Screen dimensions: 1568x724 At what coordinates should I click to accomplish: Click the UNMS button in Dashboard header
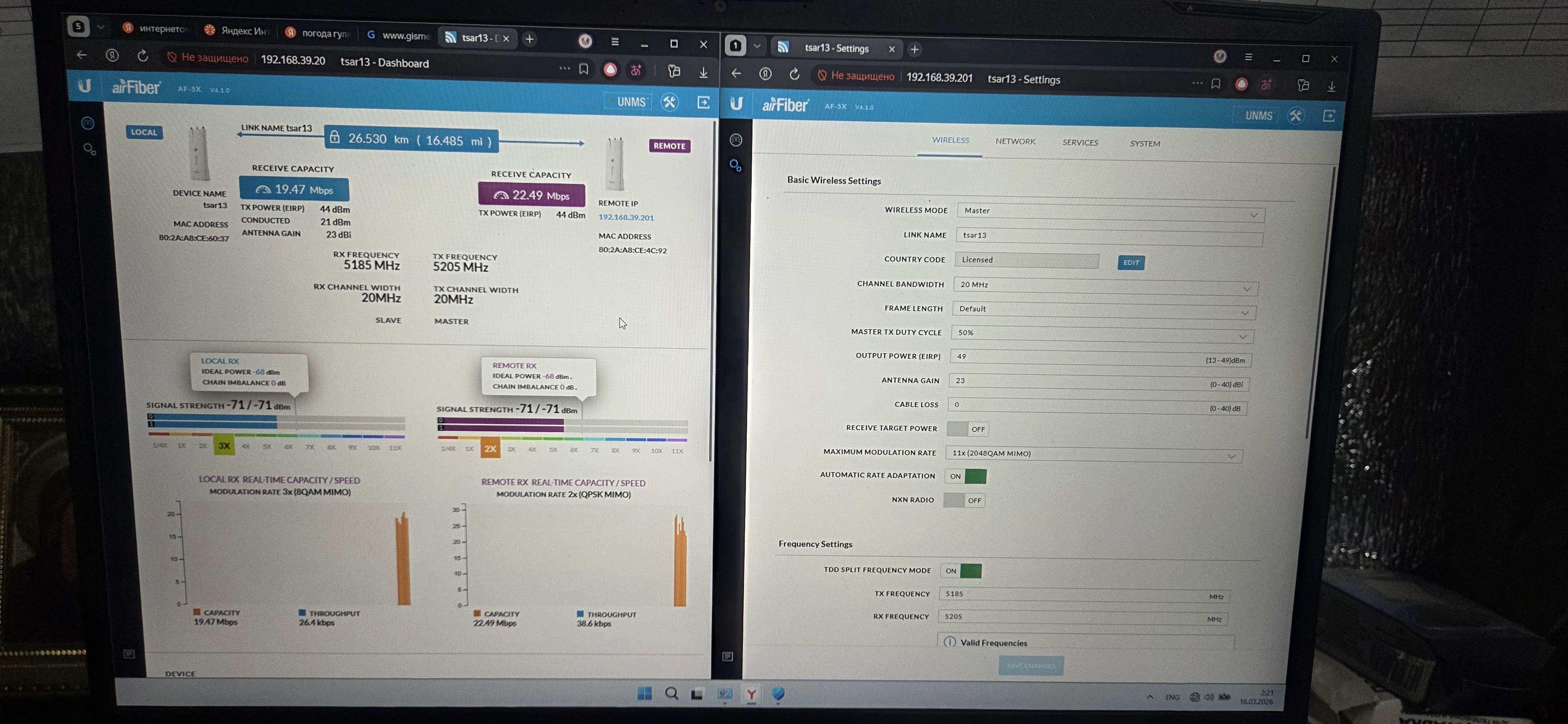click(x=630, y=101)
